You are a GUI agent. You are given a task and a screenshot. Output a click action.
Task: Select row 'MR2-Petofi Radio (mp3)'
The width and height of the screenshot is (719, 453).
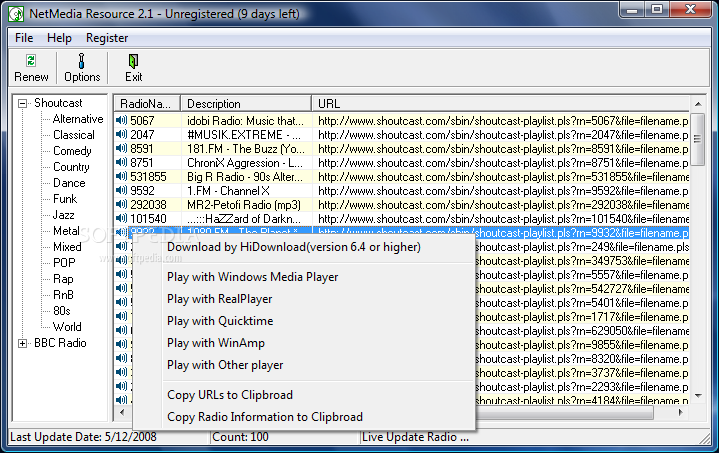(401, 204)
